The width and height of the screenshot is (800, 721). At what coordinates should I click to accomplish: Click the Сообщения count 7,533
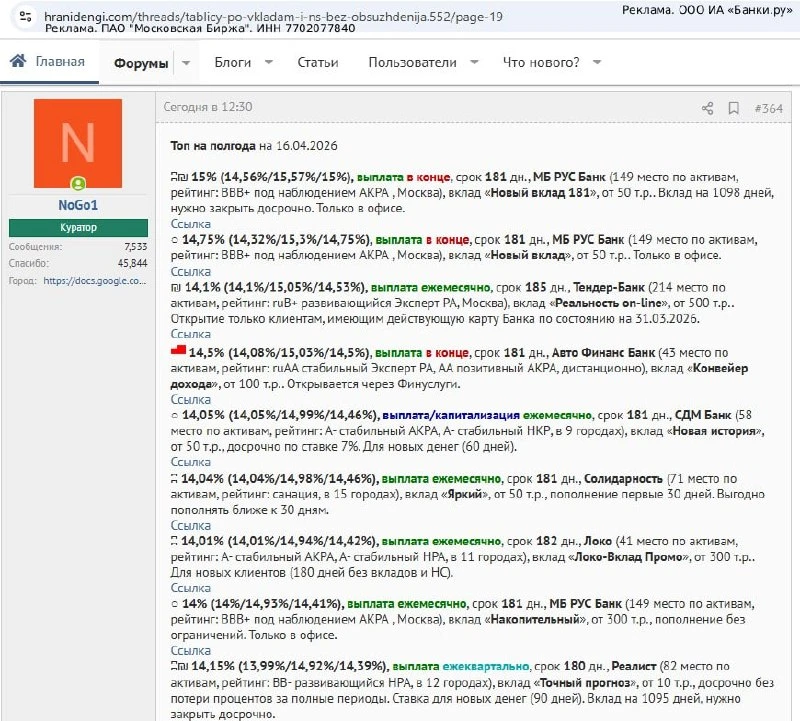pos(136,247)
